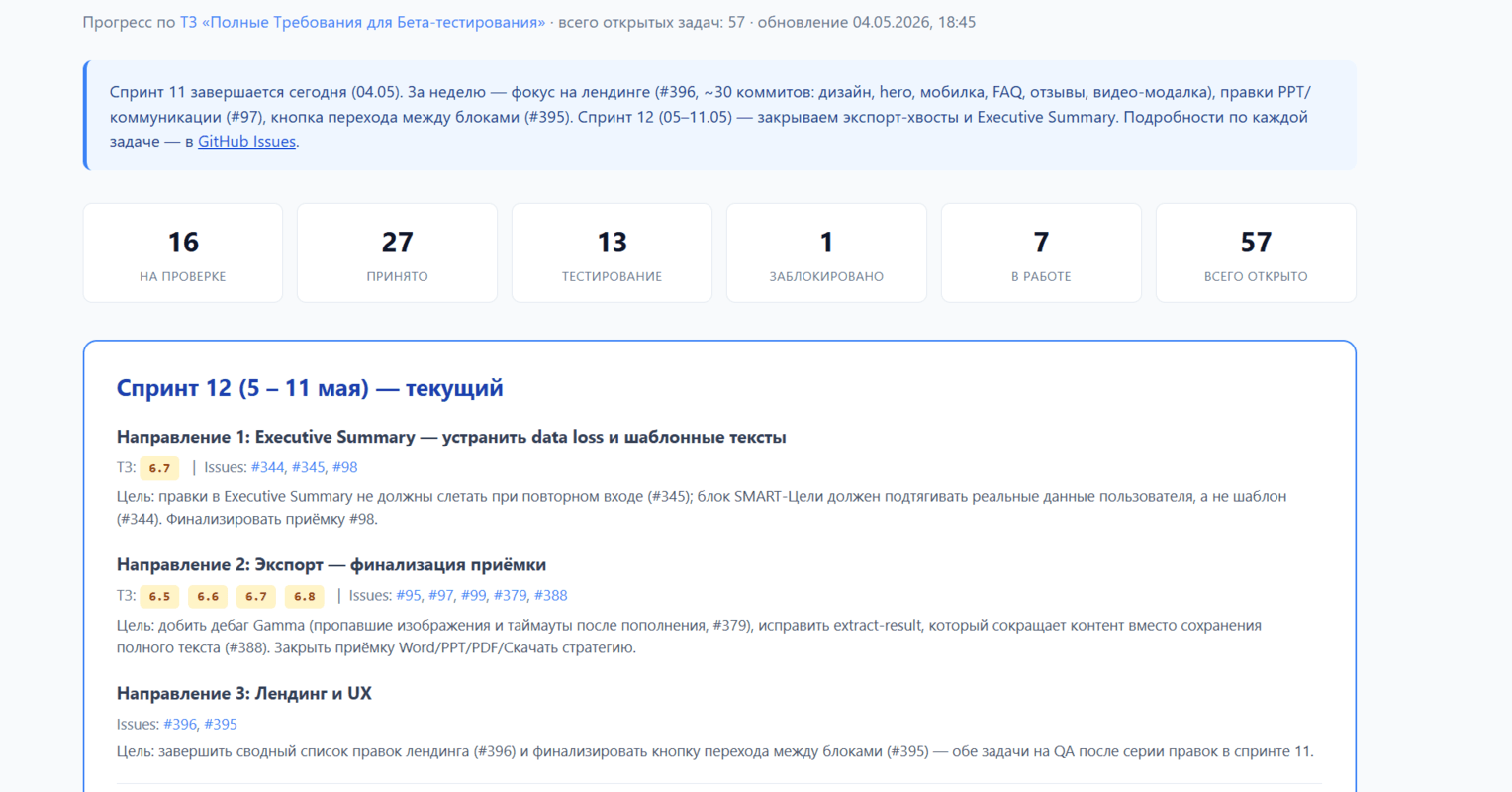Open issue link #388 in Направление 2 Issues row
This screenshot has width=1512, height=792.
coord(551,595)
